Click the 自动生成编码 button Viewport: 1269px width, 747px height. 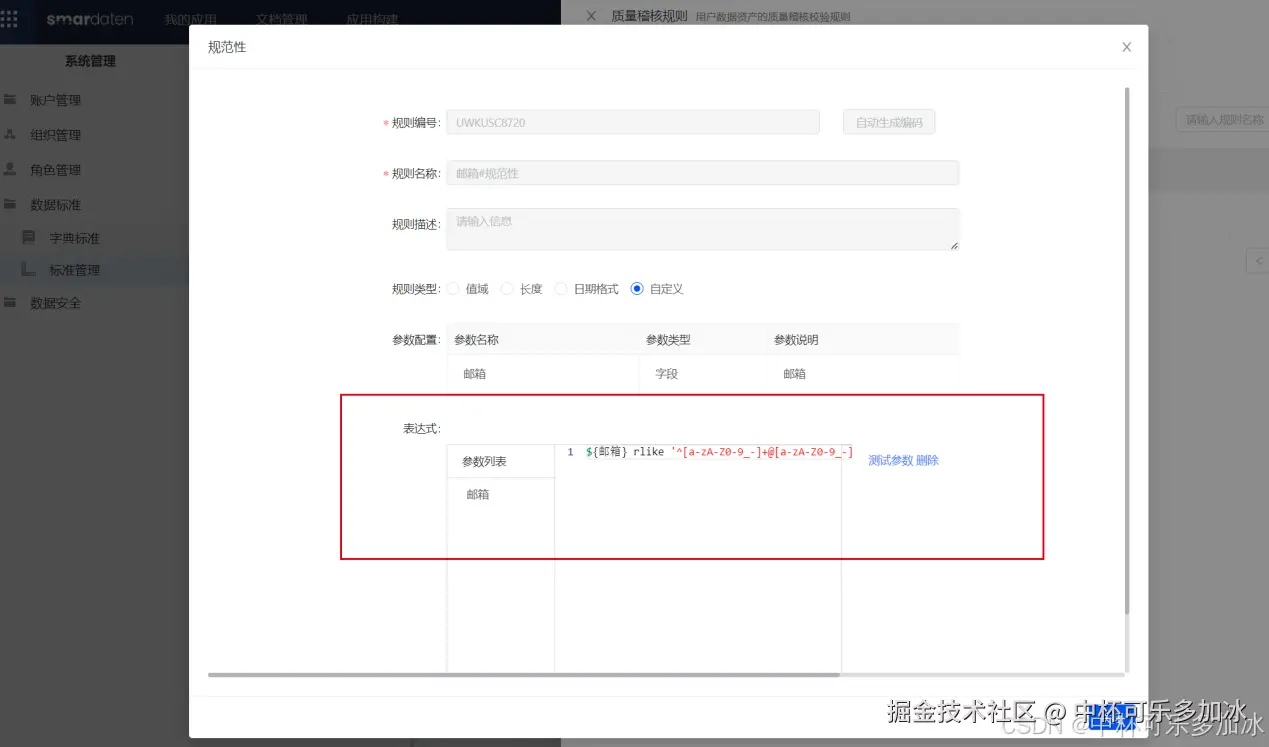(888, 121)
